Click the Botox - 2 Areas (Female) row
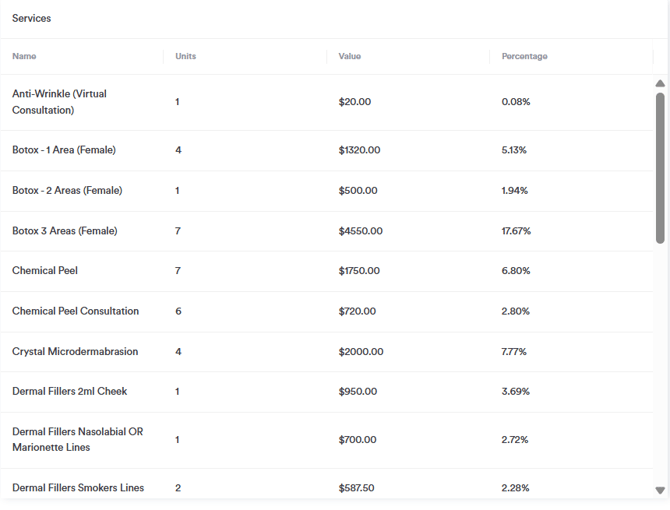 tap(66, 190)
